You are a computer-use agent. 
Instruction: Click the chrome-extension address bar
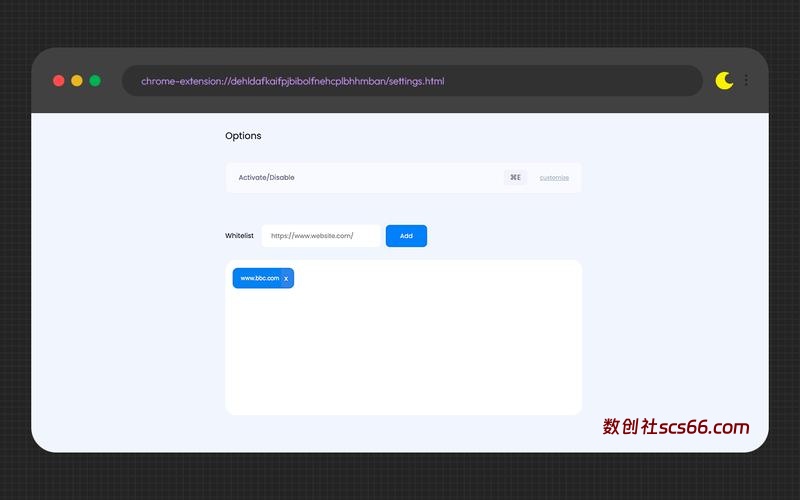coord(412,81)
